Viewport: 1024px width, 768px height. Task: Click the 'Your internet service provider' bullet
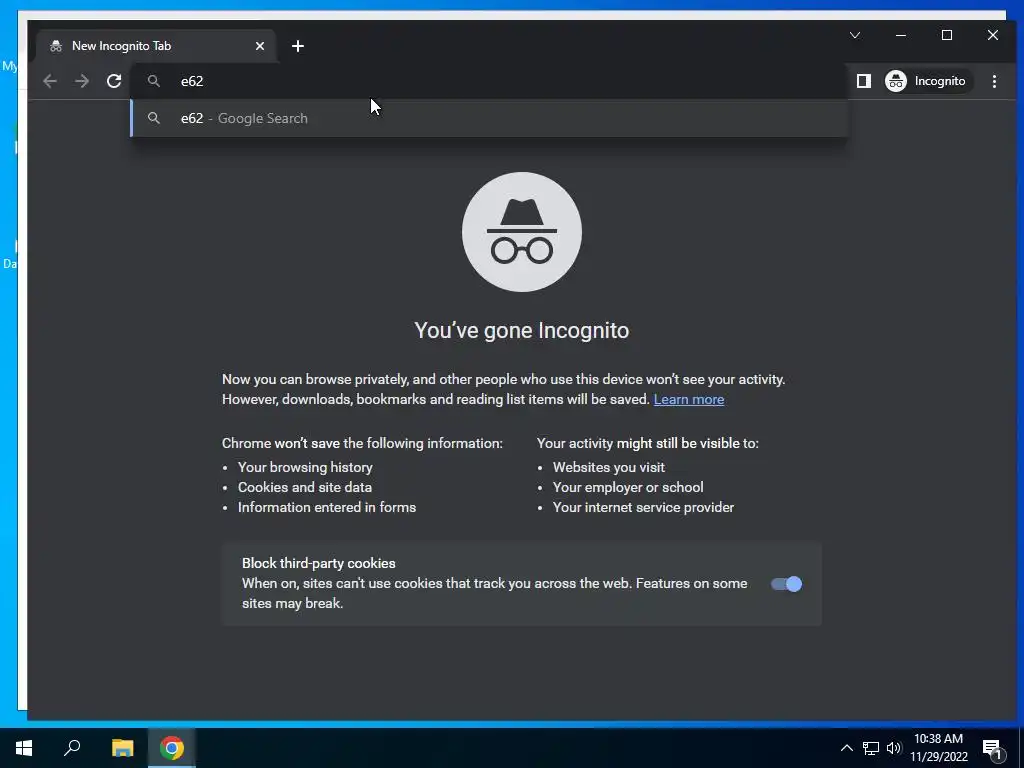pos(643,507)
